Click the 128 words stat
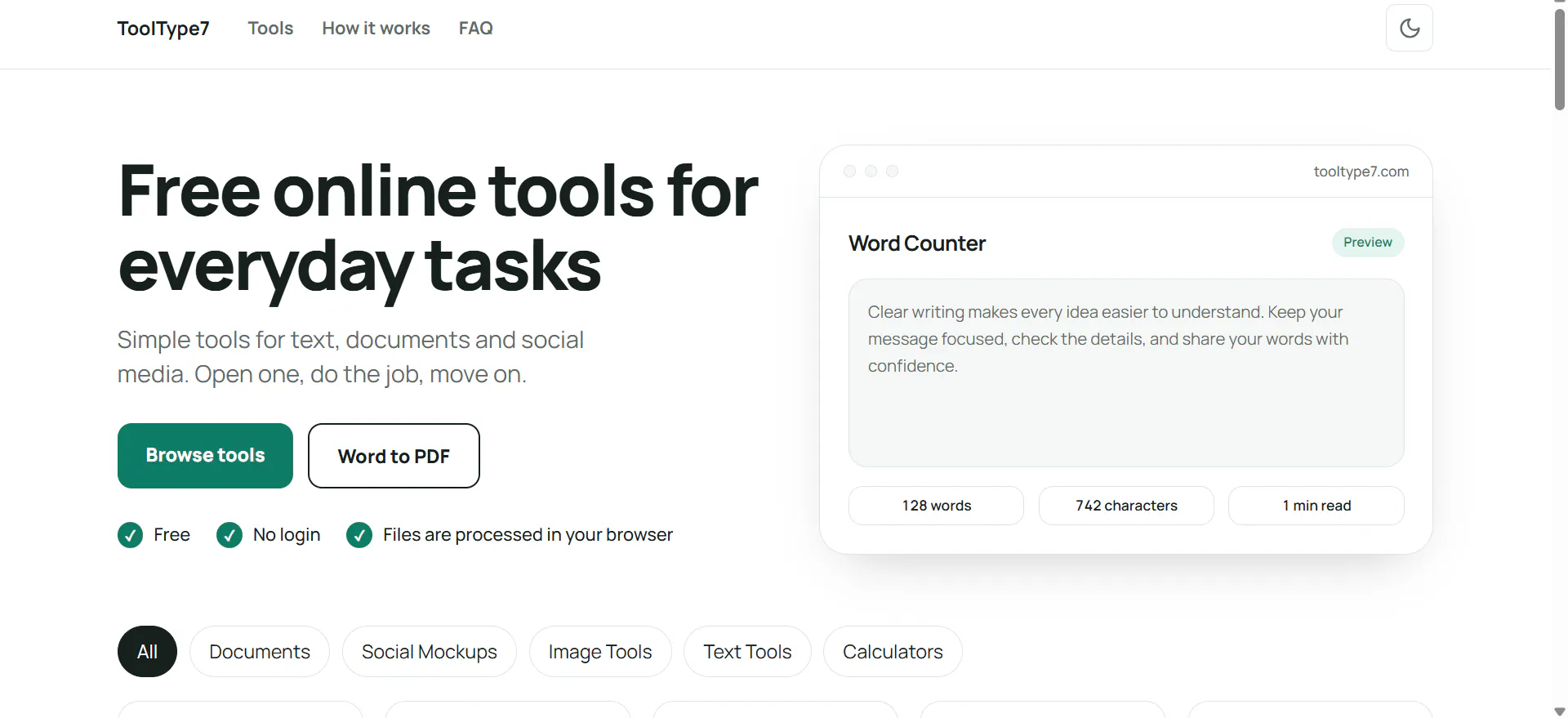1568x718 pixels. click(x=936, y=506)
